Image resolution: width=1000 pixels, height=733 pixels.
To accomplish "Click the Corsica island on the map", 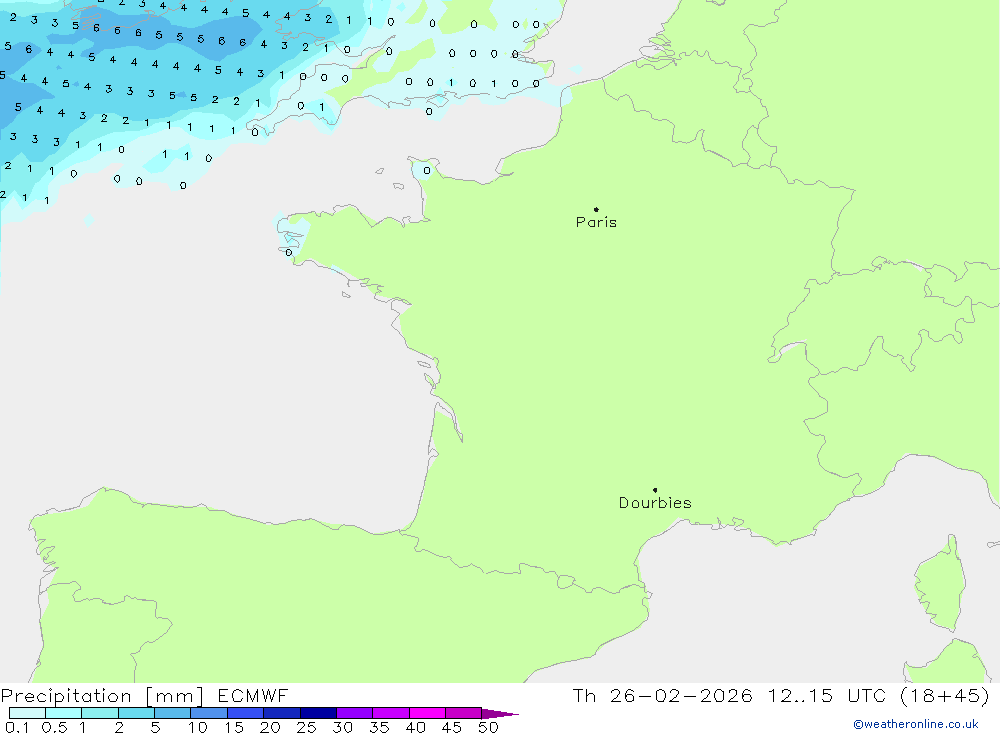I will click(x=940, y=584).
